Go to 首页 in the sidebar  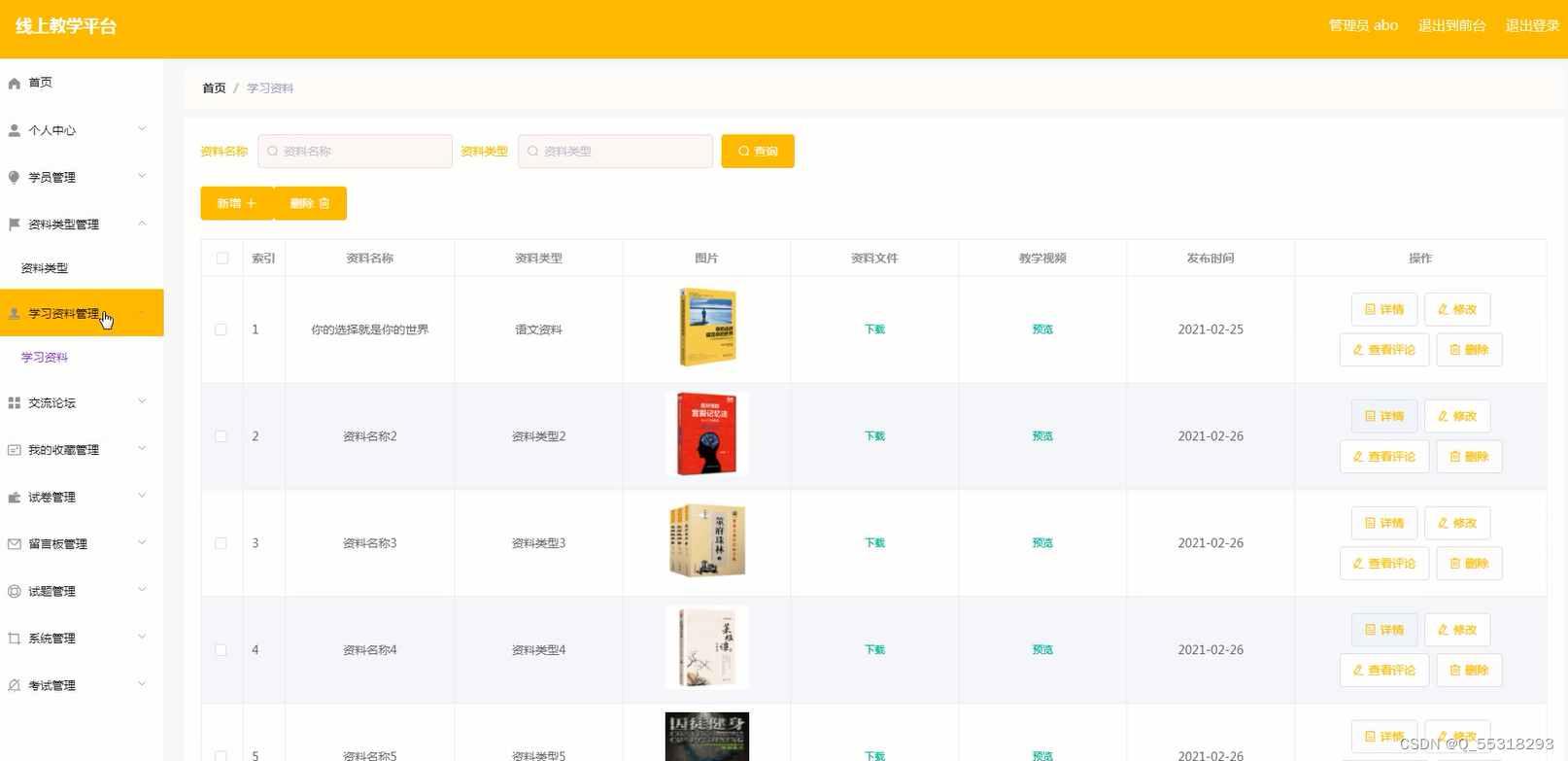pos(82,83)
